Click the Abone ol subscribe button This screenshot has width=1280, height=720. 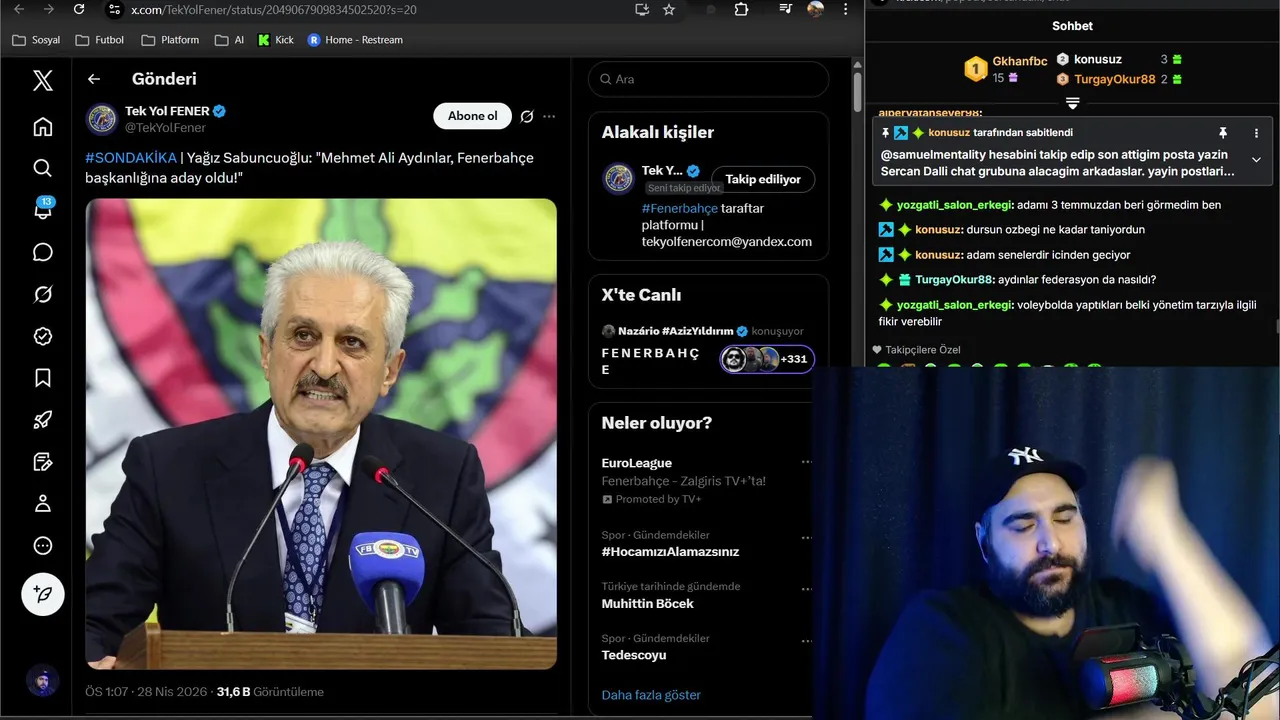click(472, 116)
